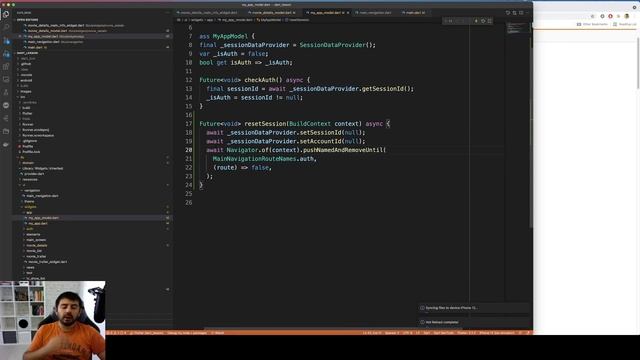This screenshot has width=640, height=360.
Task: Click the browser window's bookmark star icon
Action: 593,16
